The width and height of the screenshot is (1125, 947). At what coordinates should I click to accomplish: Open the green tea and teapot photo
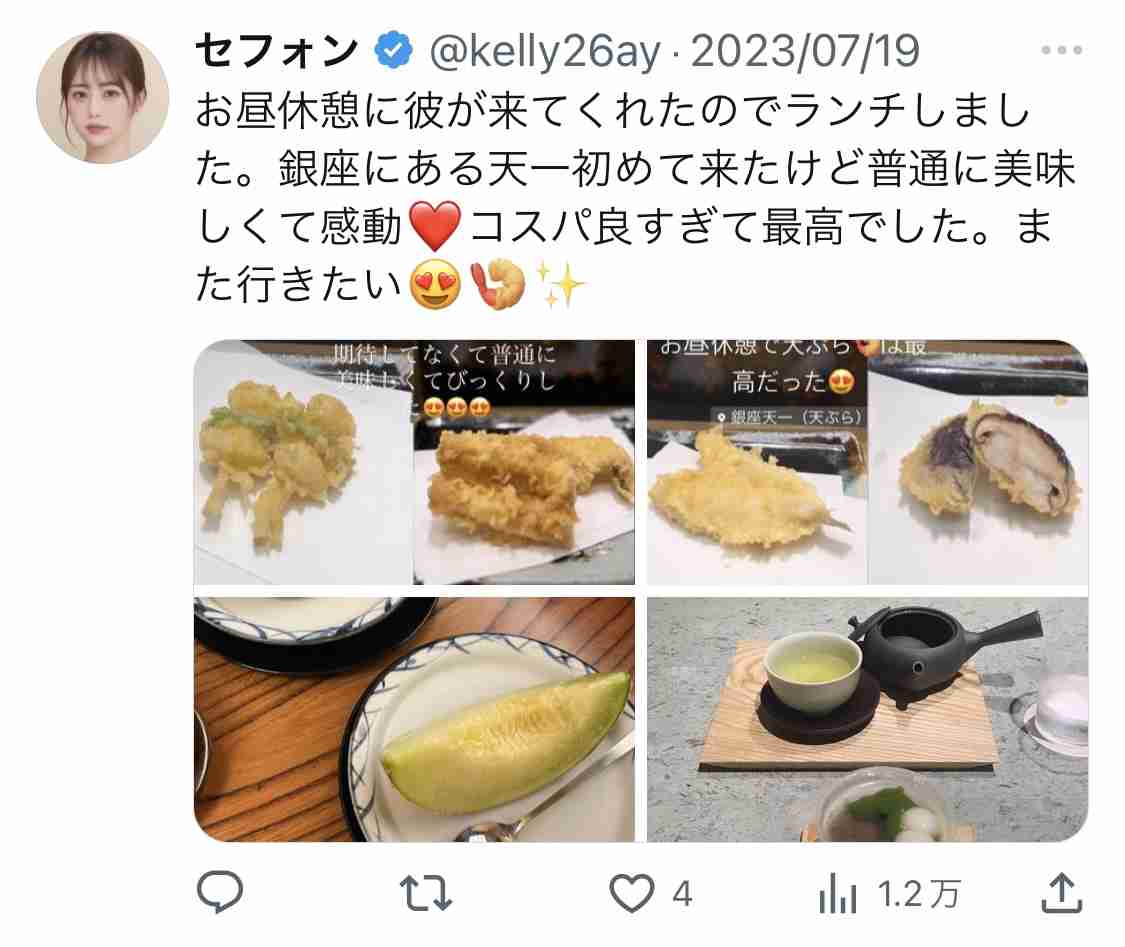tap(867, 720)
